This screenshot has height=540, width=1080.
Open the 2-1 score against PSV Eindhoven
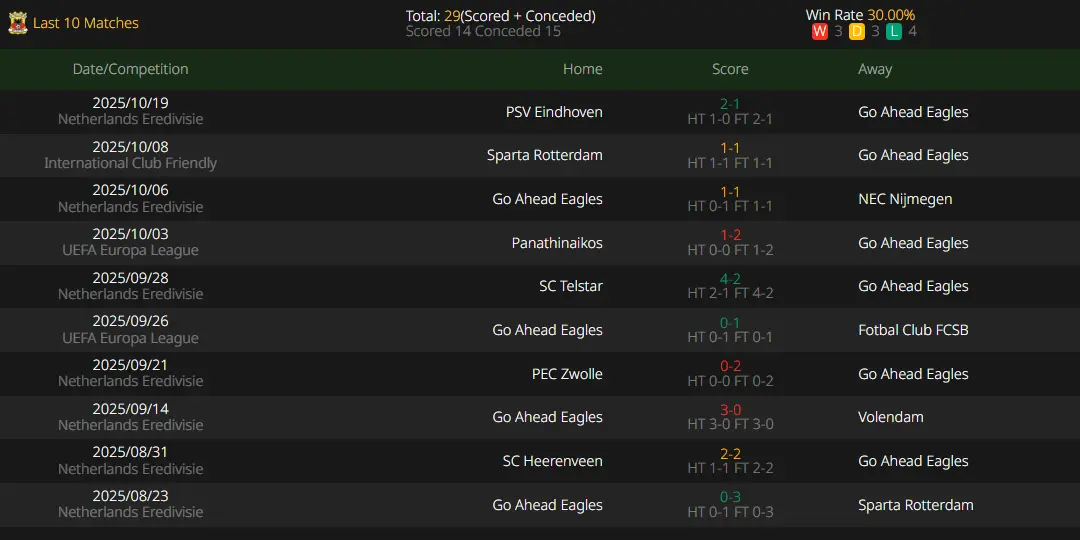click(x=730, y=104)
